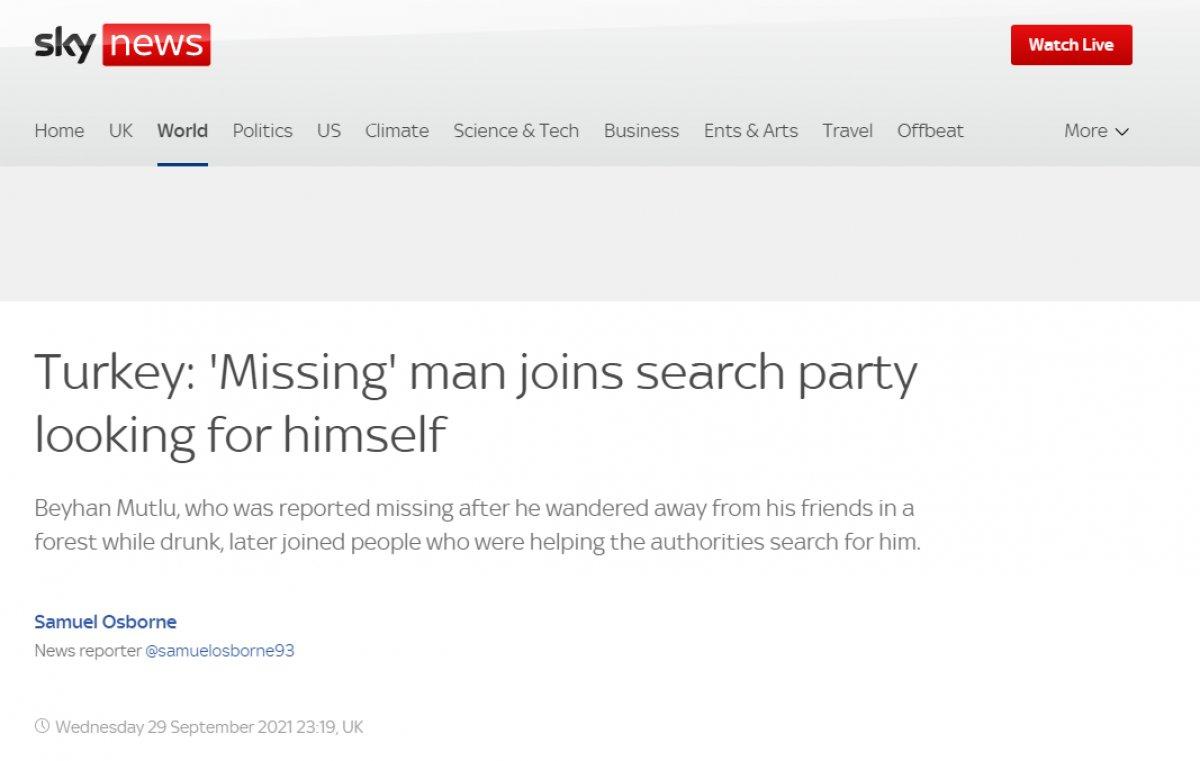The image size is (1200, 761).
Task: Go to the UK news section
Action: coord(121,131)
